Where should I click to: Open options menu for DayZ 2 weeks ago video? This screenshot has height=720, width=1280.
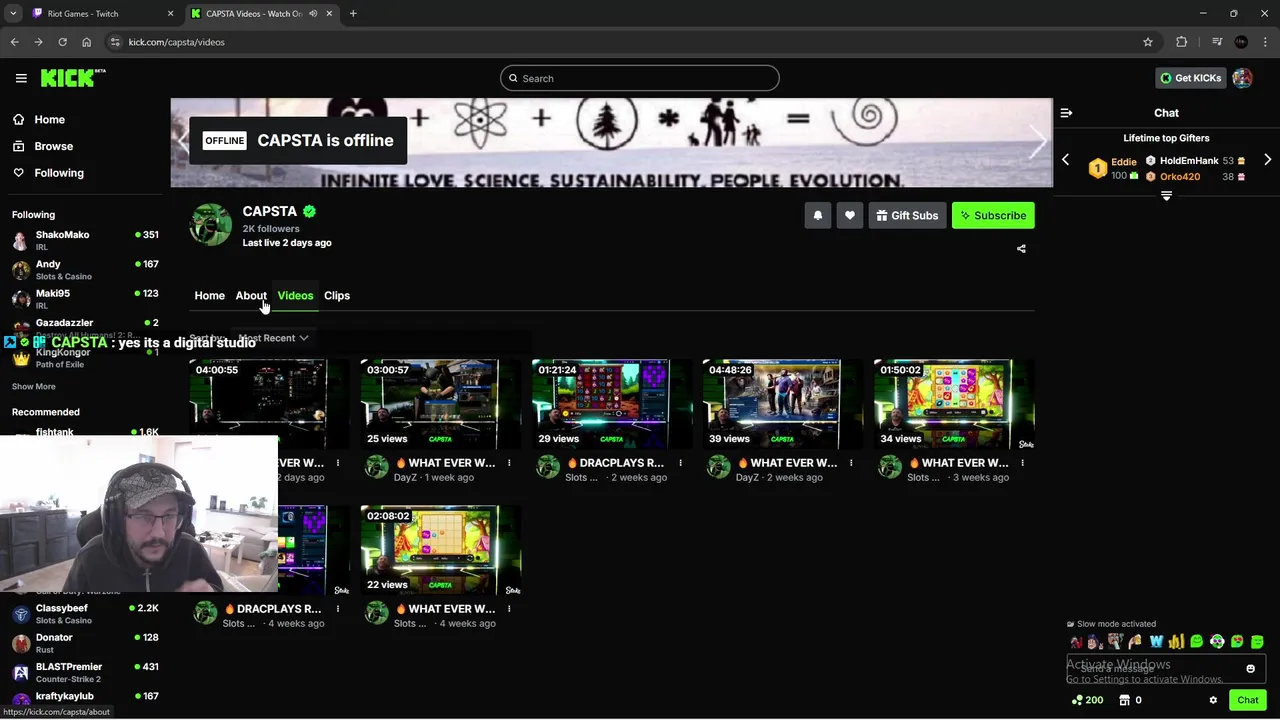point(851,463)
